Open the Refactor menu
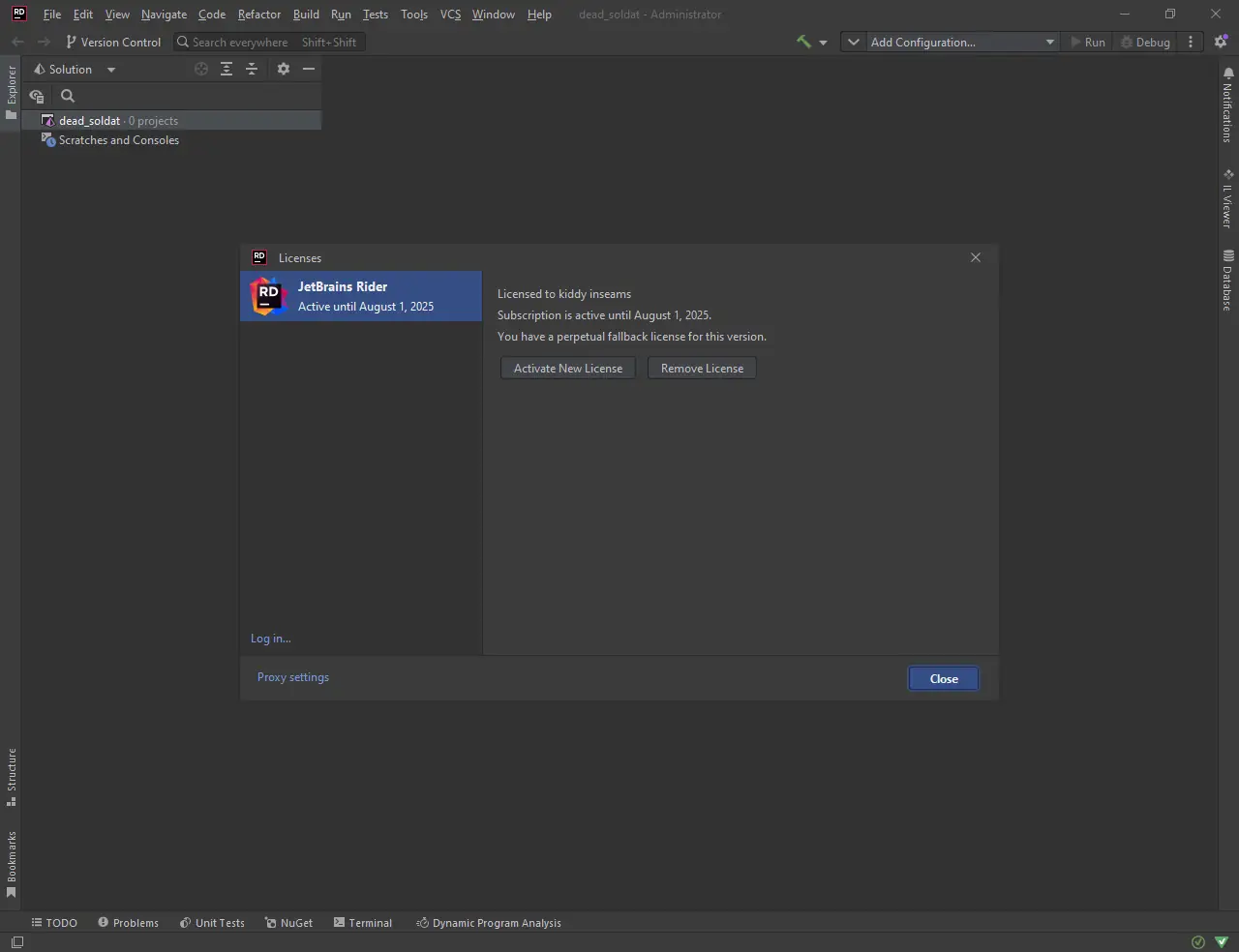This screenshot has width=1239, height=952. tap(259, 15)
